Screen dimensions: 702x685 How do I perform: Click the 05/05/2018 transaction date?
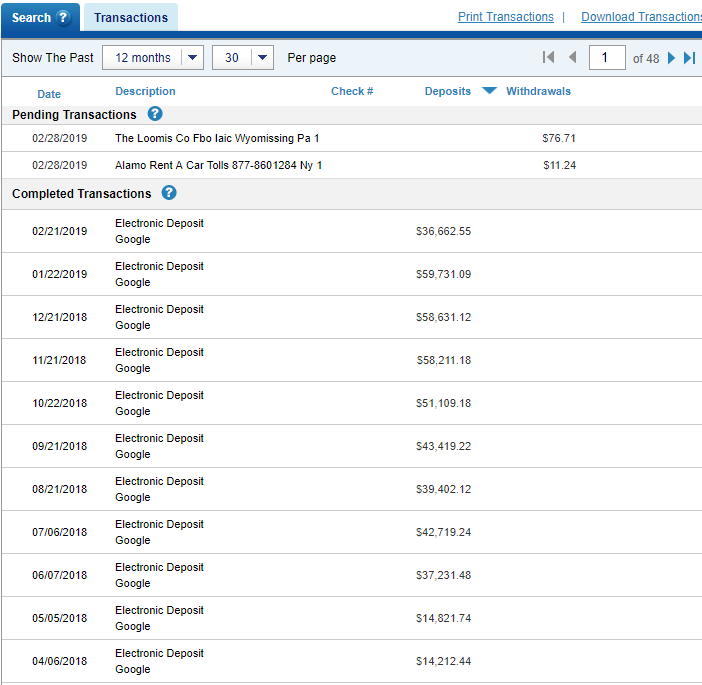[60, 618]
